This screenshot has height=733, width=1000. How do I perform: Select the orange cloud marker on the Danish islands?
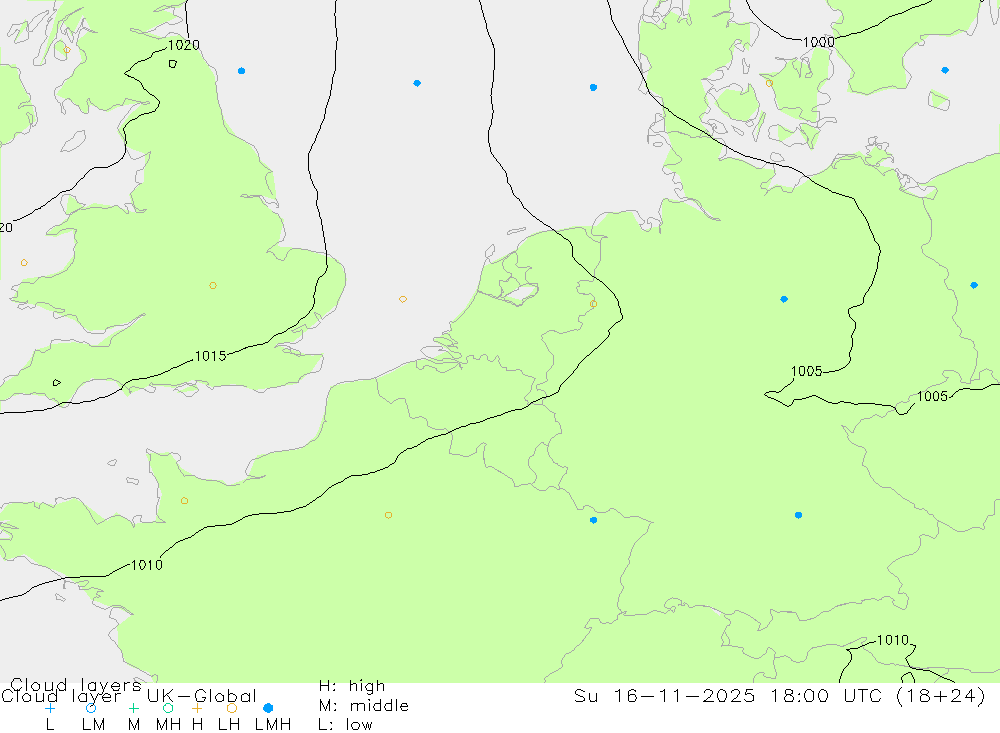tap(769, 83)
